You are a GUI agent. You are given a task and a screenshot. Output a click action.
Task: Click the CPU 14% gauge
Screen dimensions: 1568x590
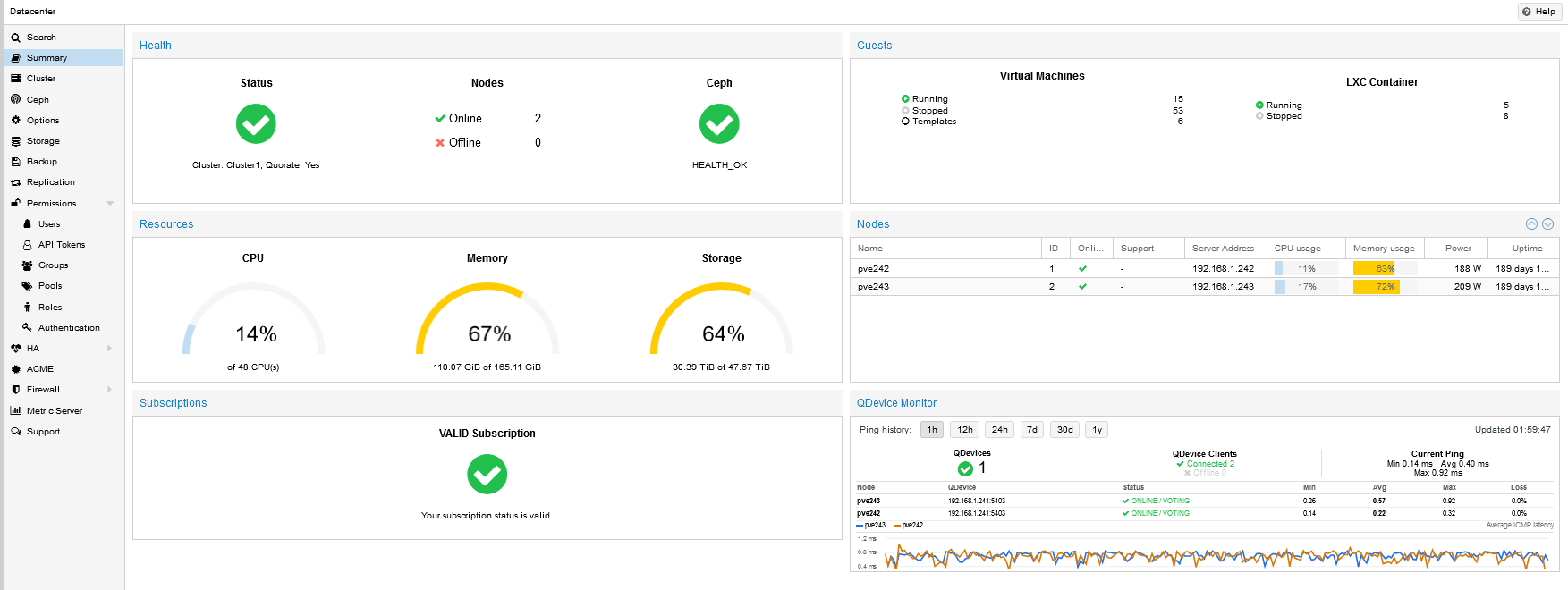[x=253, y=320]
